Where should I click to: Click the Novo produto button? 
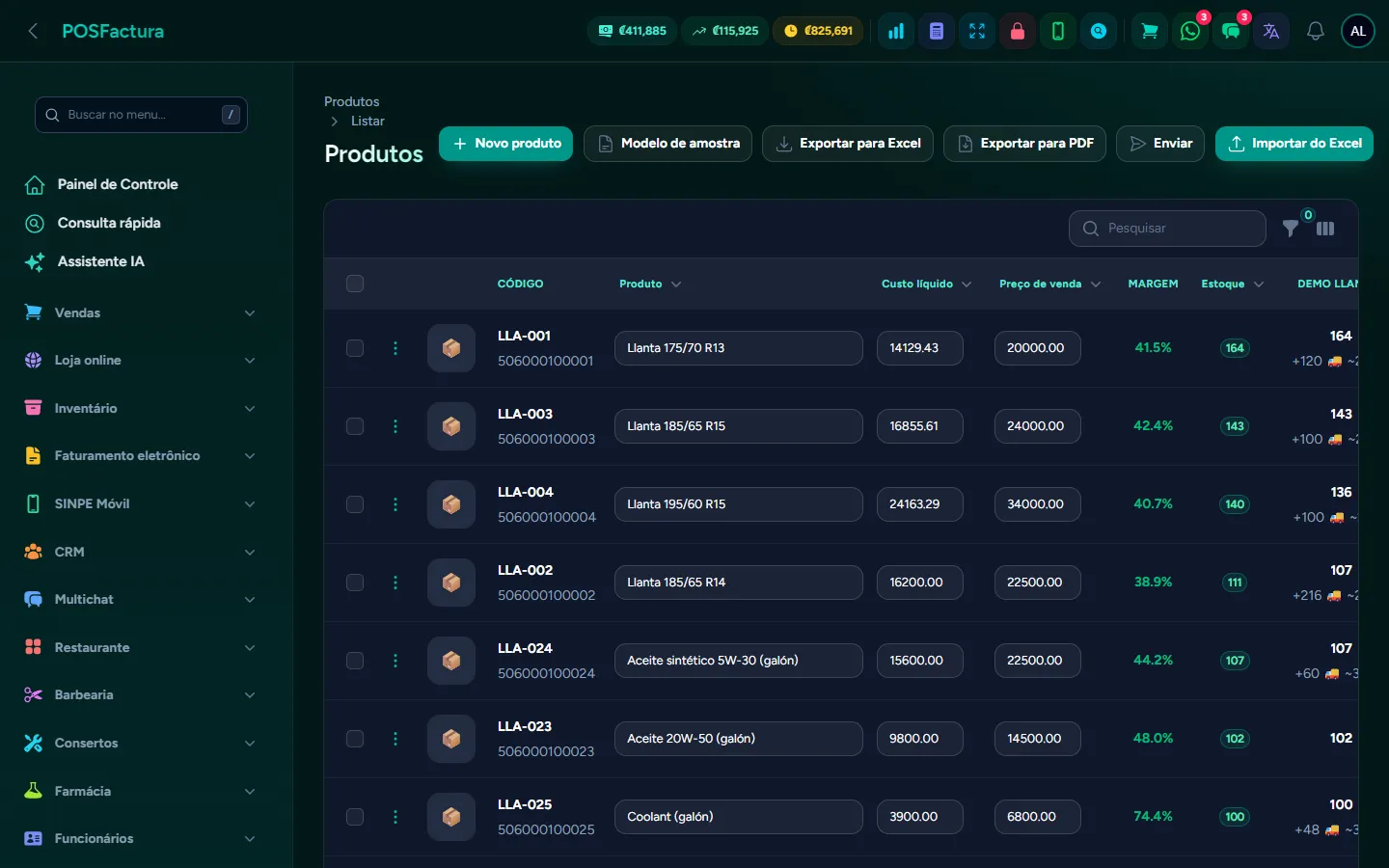pos(506,144)
